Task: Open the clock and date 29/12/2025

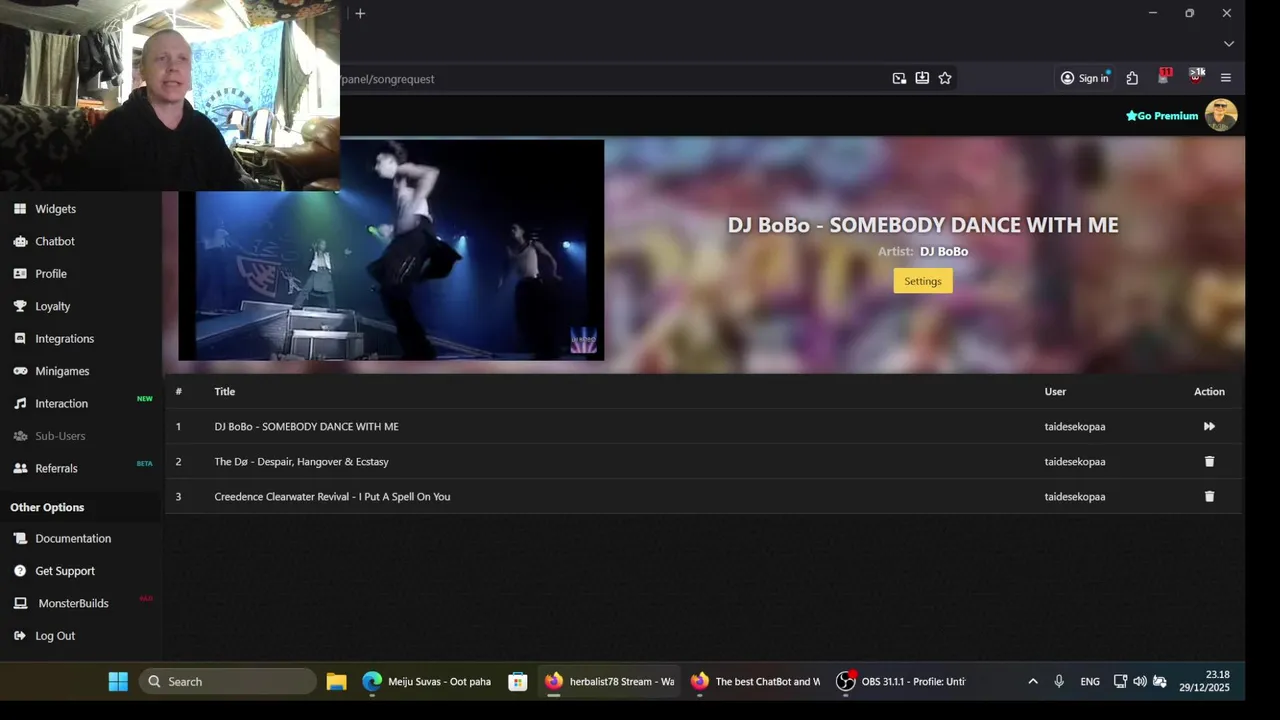Action: pos(1204,681)
